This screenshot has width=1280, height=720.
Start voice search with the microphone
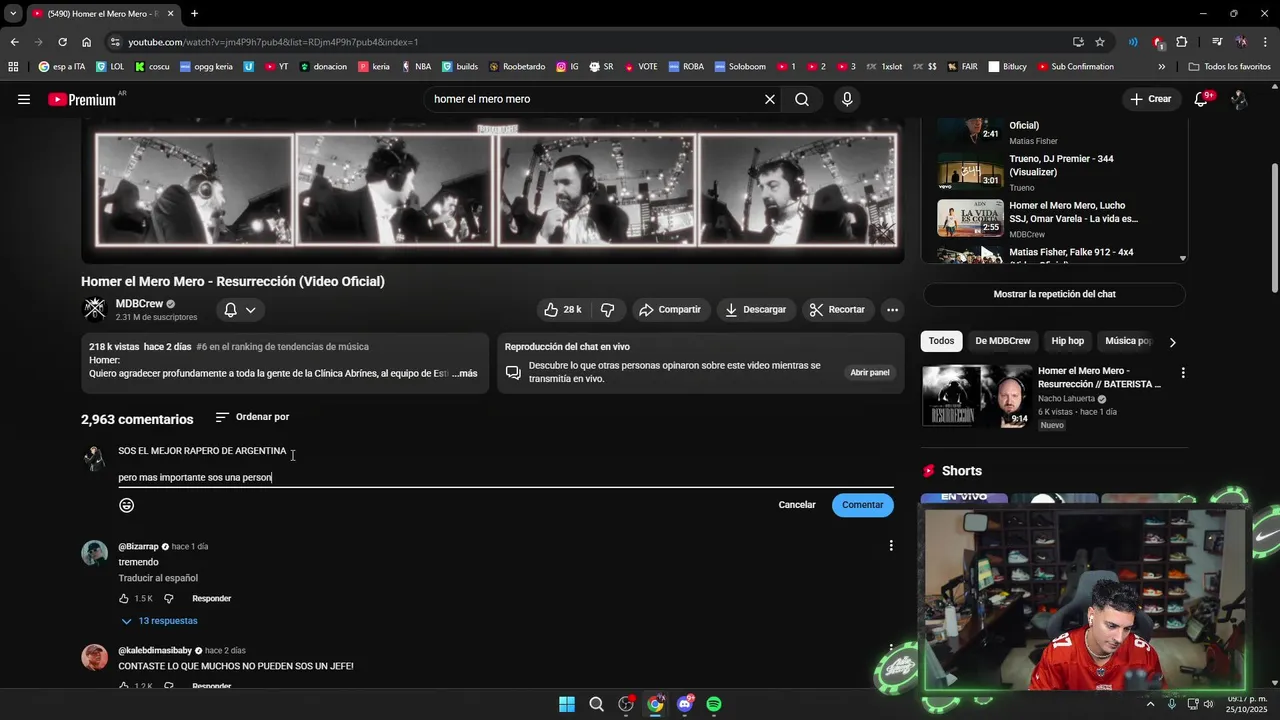[x=847, y=99]
